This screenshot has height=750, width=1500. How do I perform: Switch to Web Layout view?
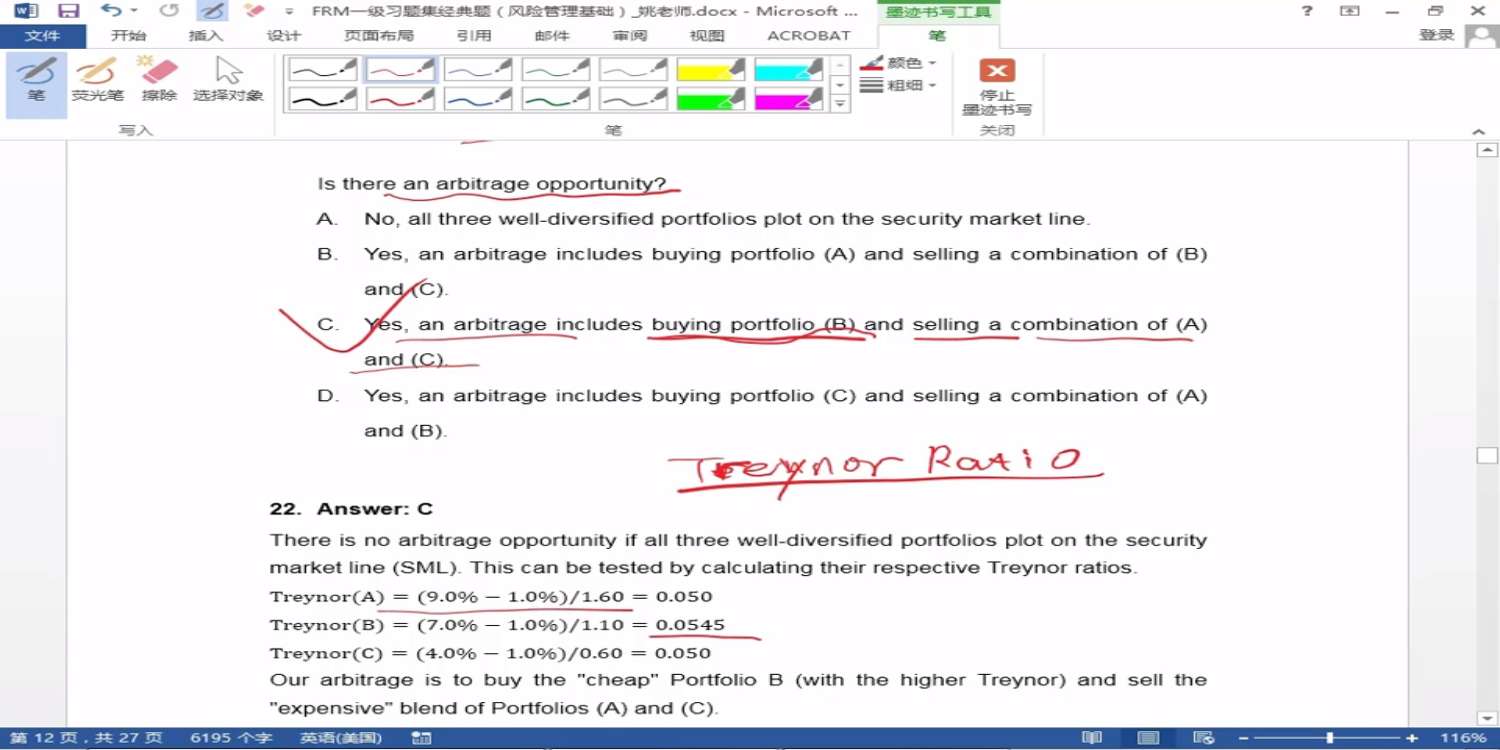1205,738
